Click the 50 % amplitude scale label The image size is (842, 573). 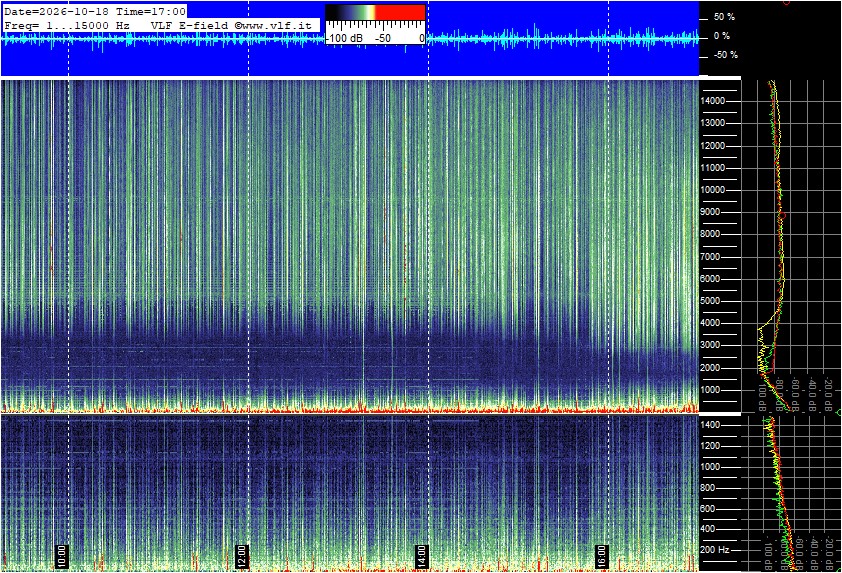tap(724, 17)
